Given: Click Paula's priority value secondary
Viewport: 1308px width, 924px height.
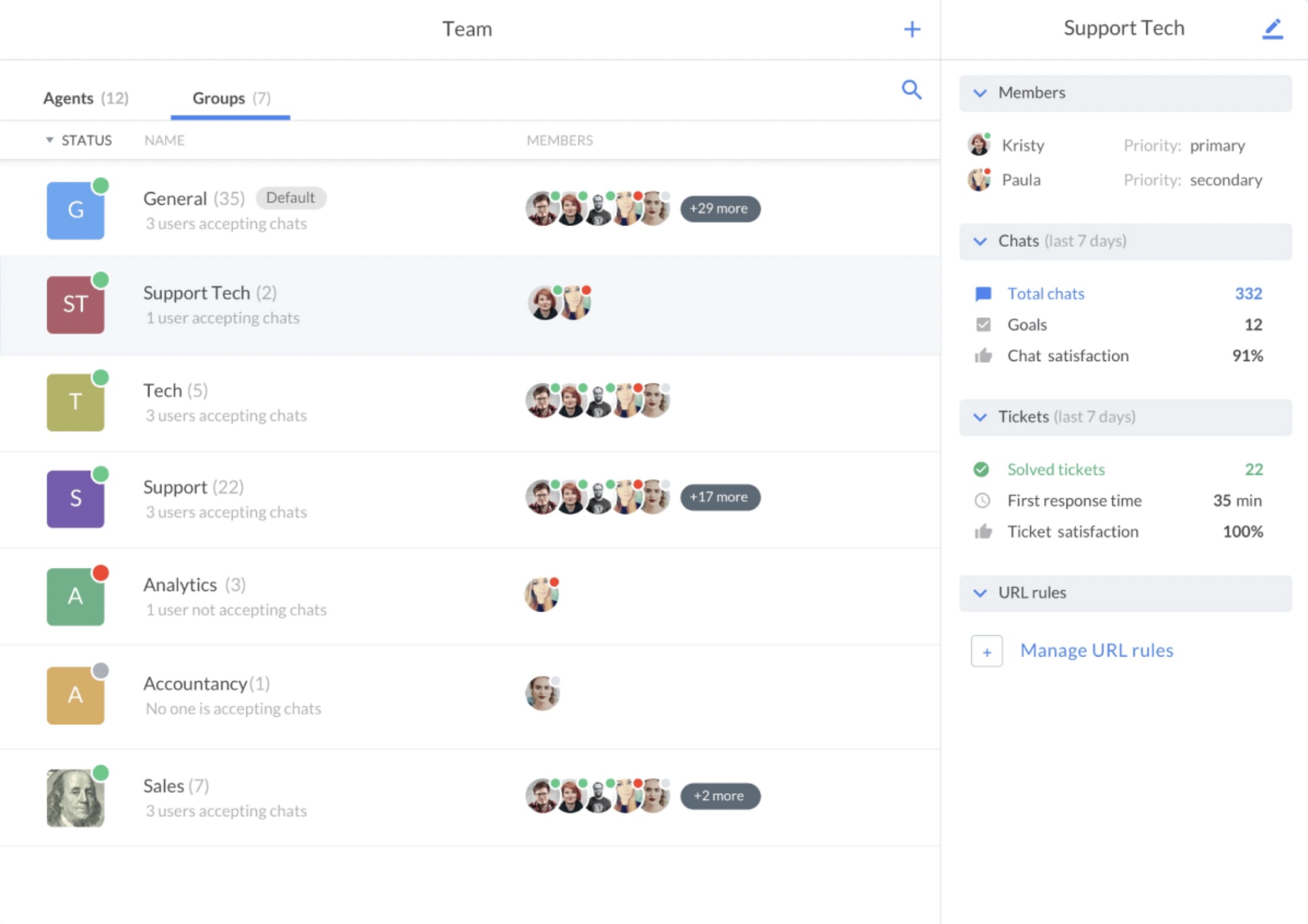Looking at the screenshot, I should (x=1226, y=181).
